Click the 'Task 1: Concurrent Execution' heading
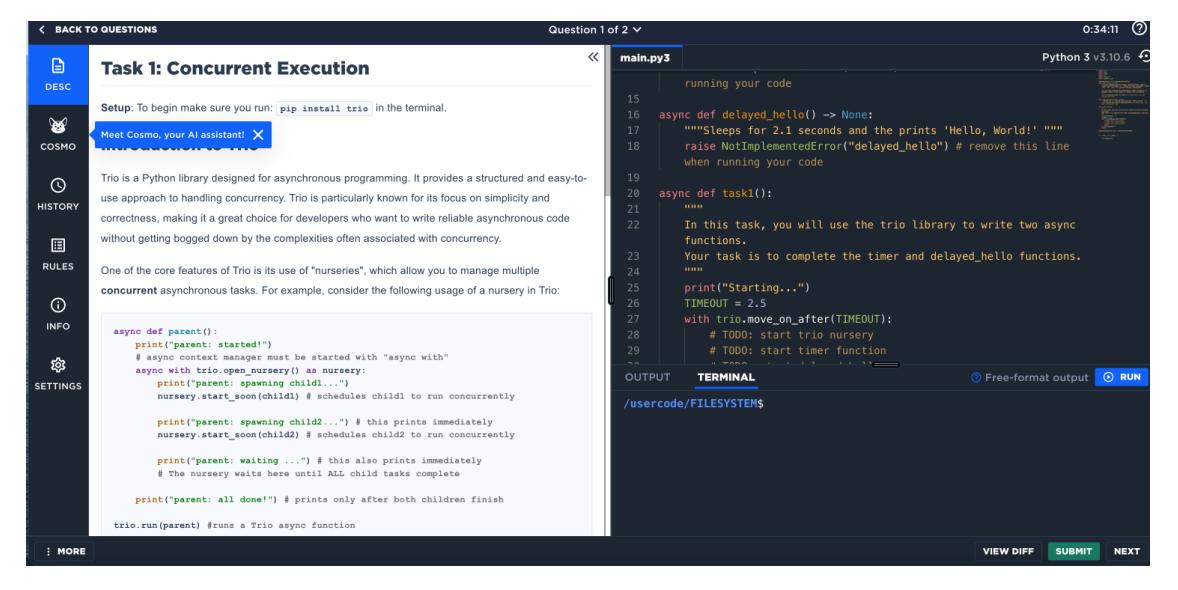Image resolution: width=1178 pixels, height=590 pixels. (235, 68)
